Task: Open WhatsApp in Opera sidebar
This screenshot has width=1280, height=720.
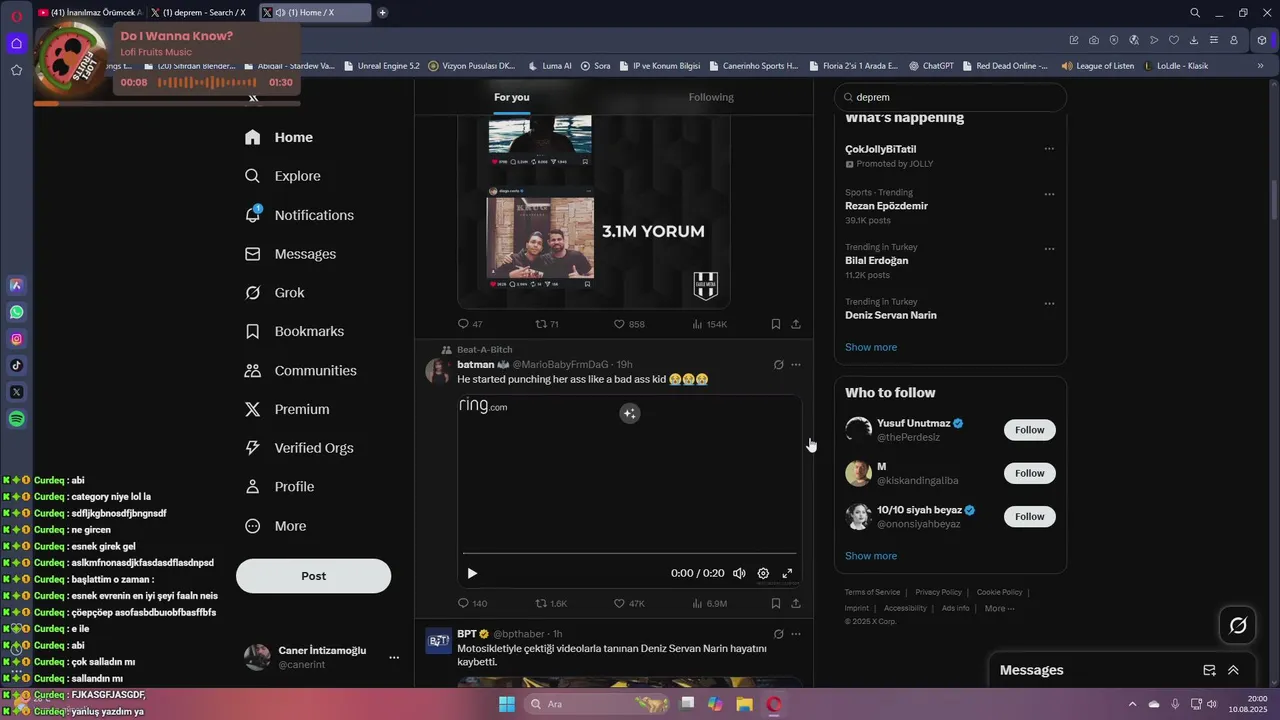Action: [x=16, y=312]
